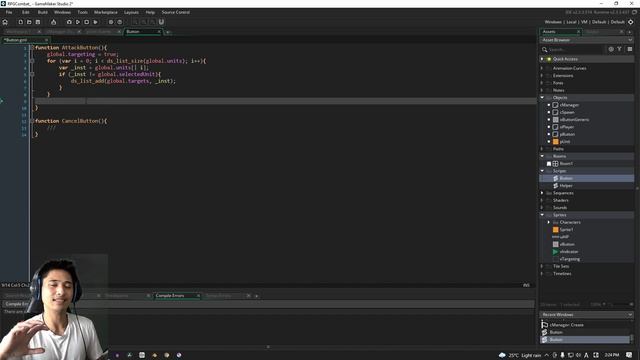This screenshot has height=360, width=640.
Task: Type in the asset browser search field
Action: [576, 49]
